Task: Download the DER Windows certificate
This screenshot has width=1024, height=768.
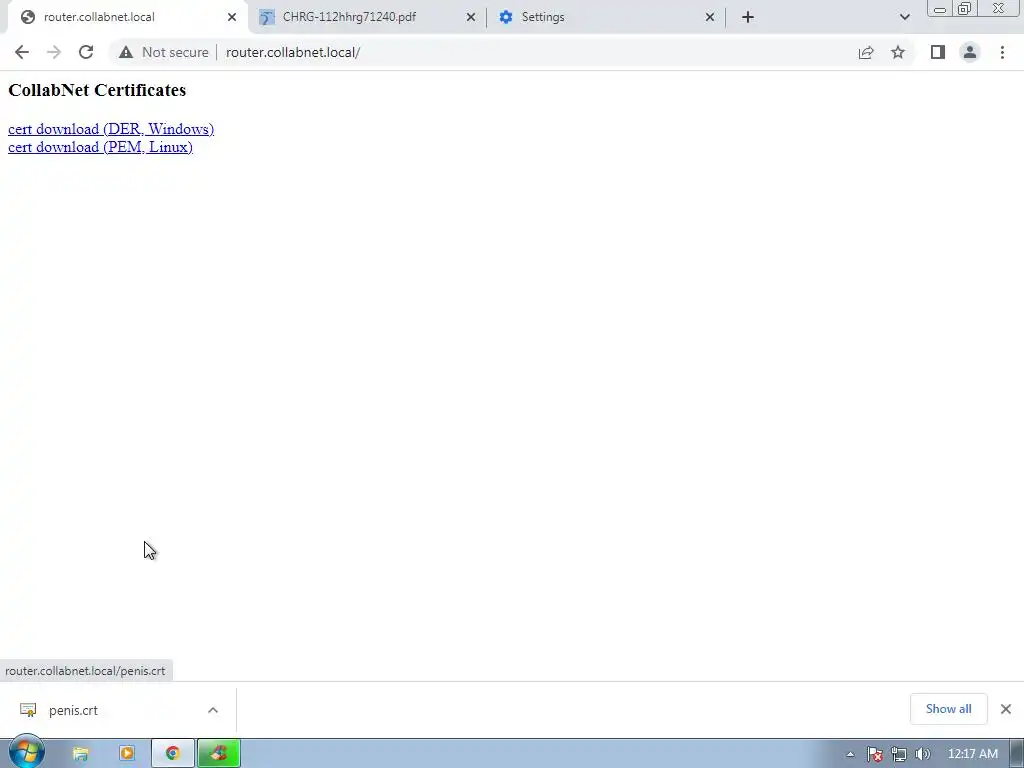Action: tap(111, 129)
